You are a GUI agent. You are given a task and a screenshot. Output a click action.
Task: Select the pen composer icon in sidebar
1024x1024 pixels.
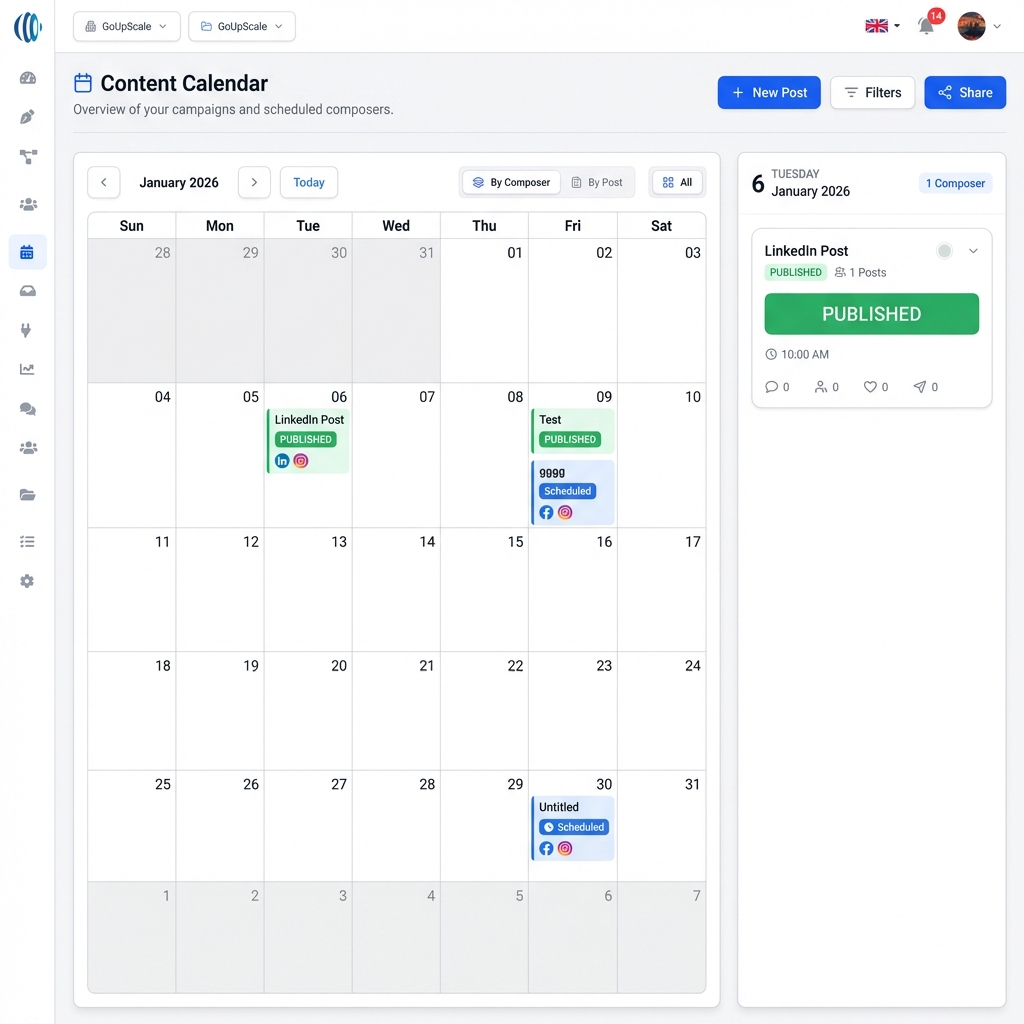(27, 116)
